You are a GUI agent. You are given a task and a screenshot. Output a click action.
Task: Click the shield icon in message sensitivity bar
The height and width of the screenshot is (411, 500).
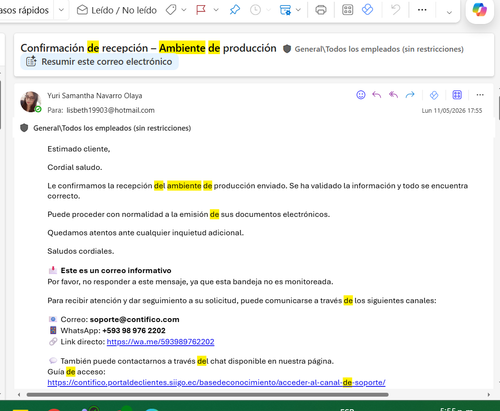[x=24, y=128]
